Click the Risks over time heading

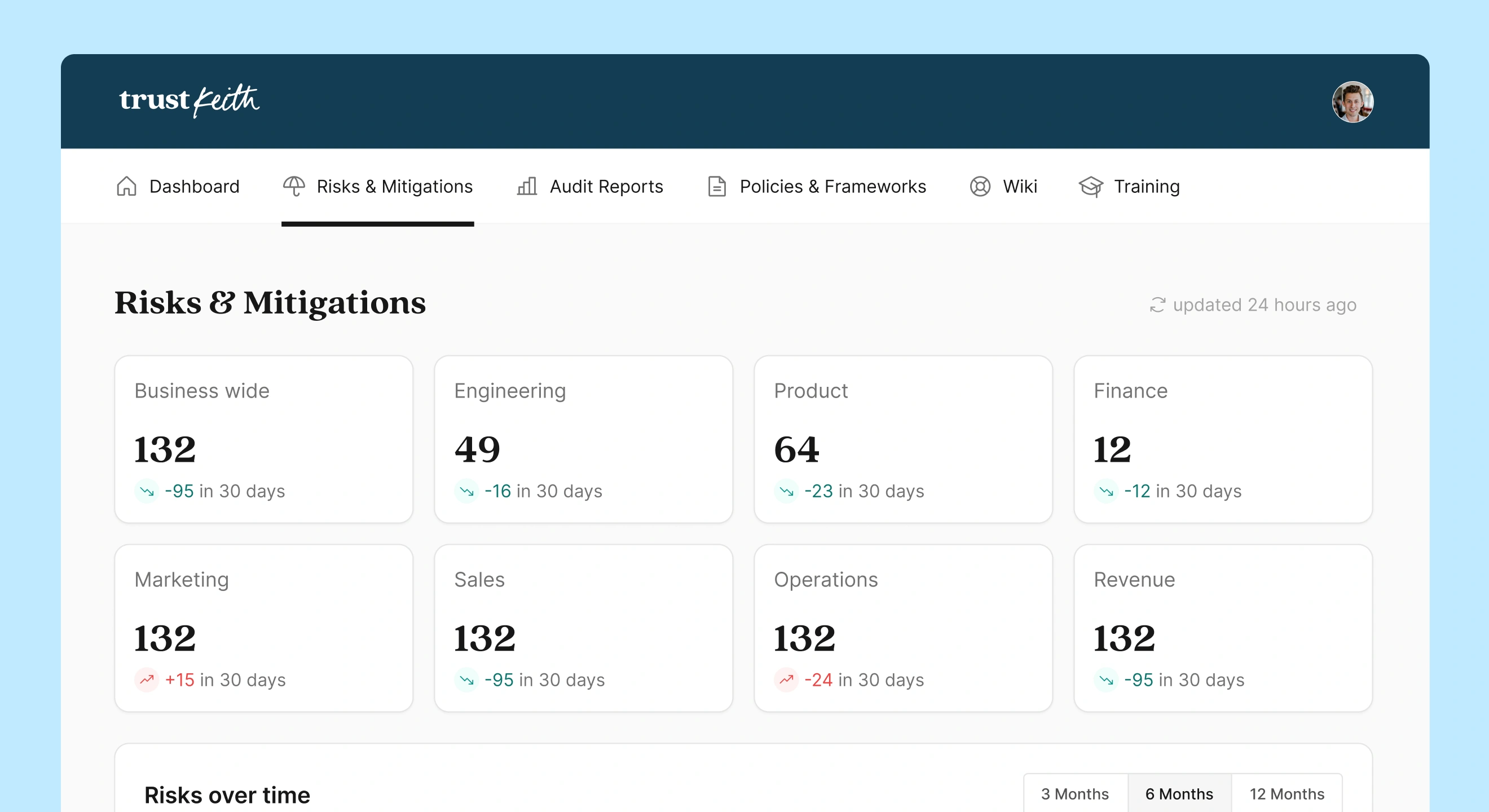tap(227, 795)
